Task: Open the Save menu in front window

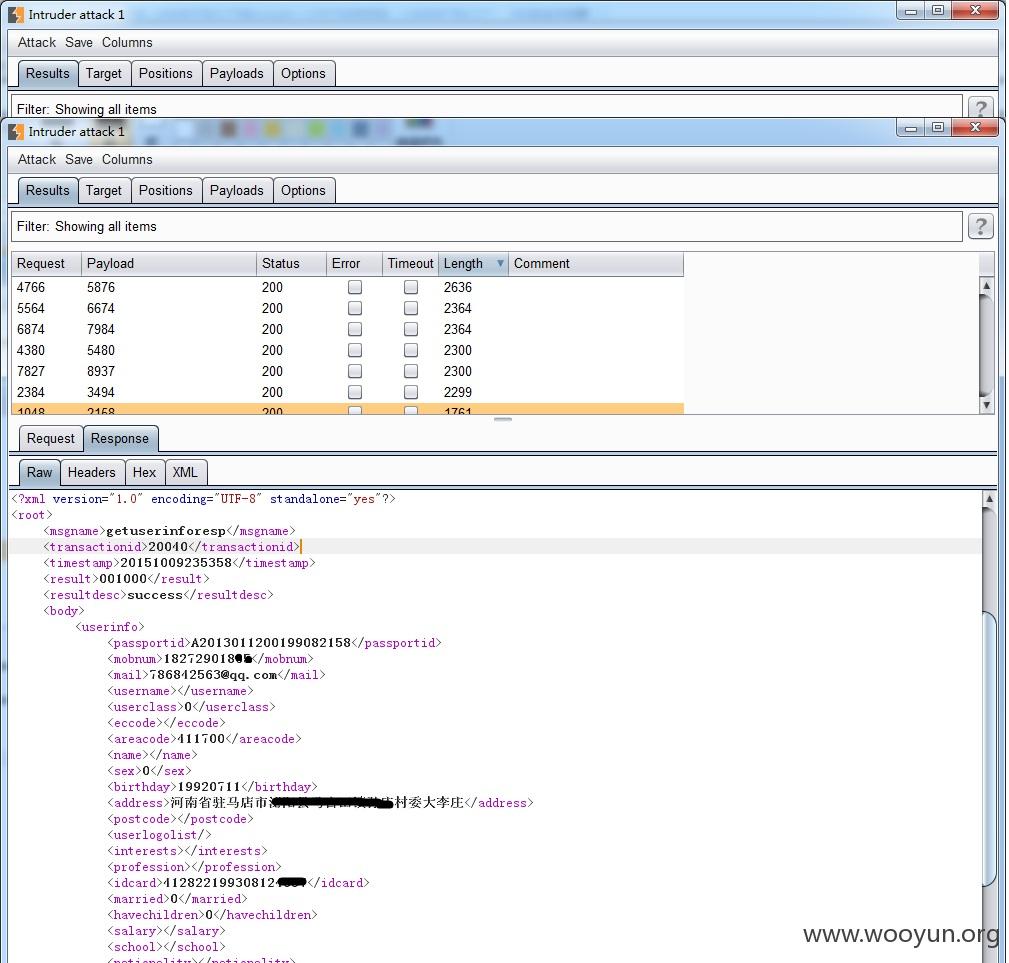Action: point(79,160)
